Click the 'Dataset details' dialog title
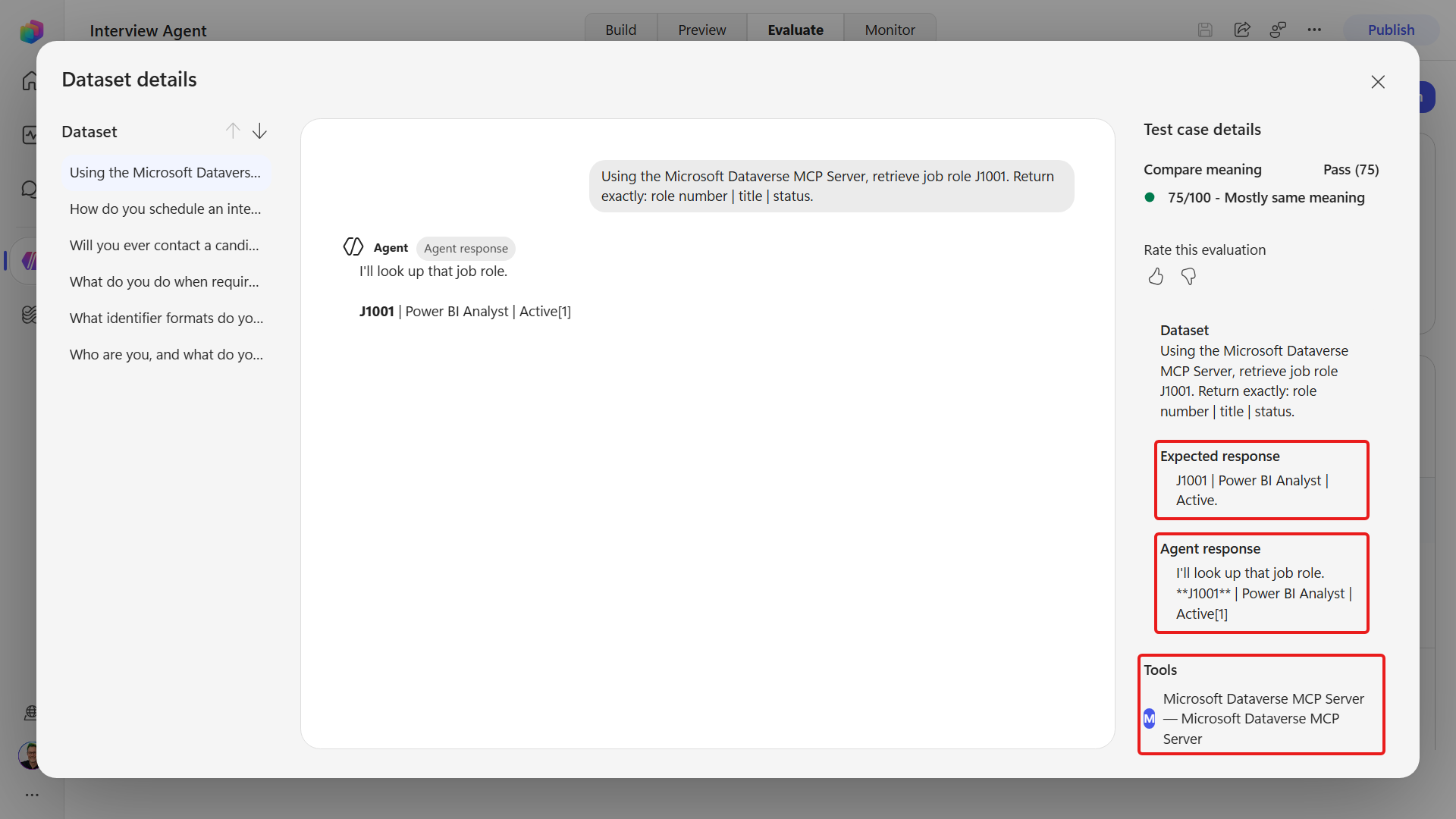 [129, 79]
